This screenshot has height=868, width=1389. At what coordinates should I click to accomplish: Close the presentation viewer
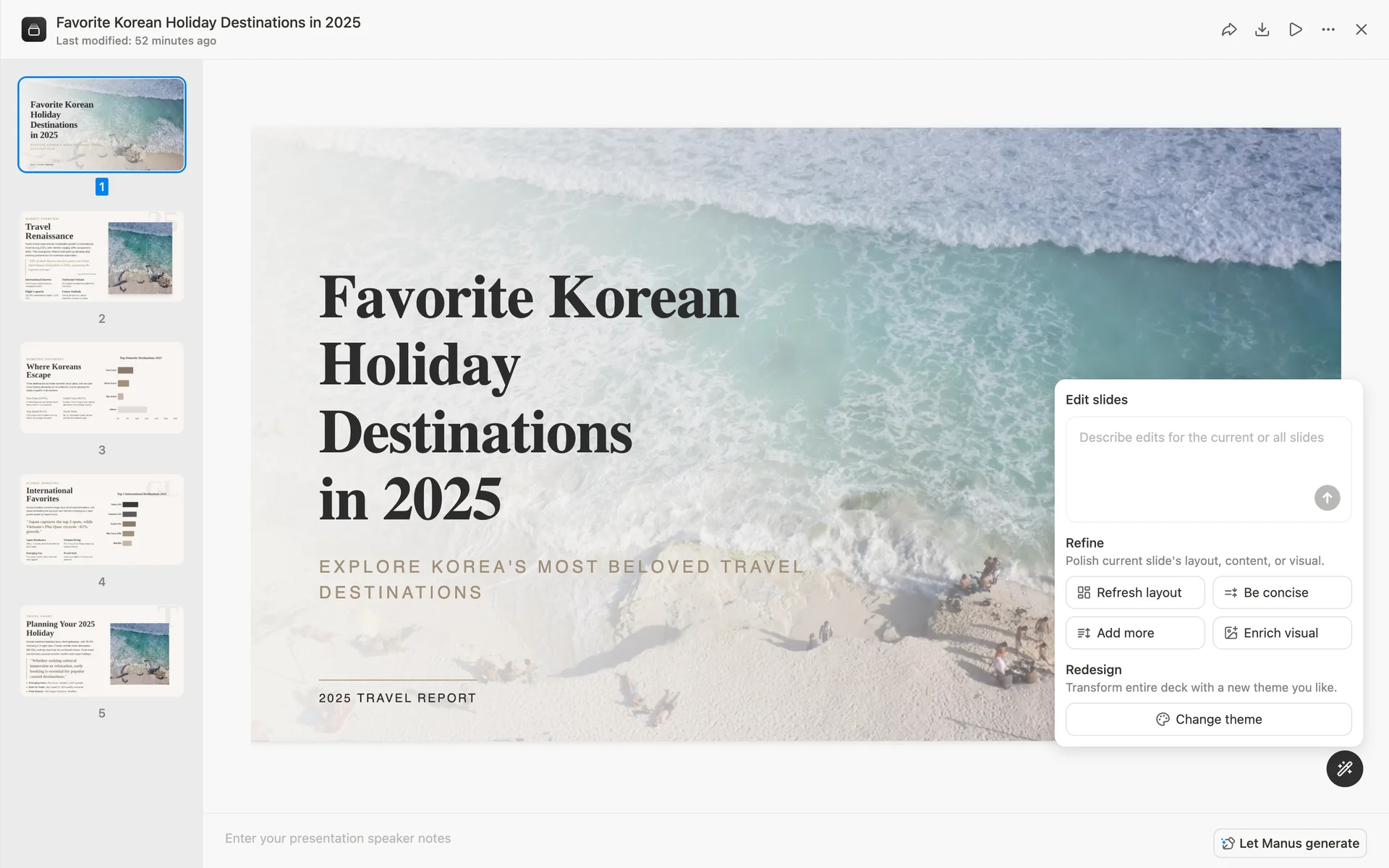[x=1361, y=30]
